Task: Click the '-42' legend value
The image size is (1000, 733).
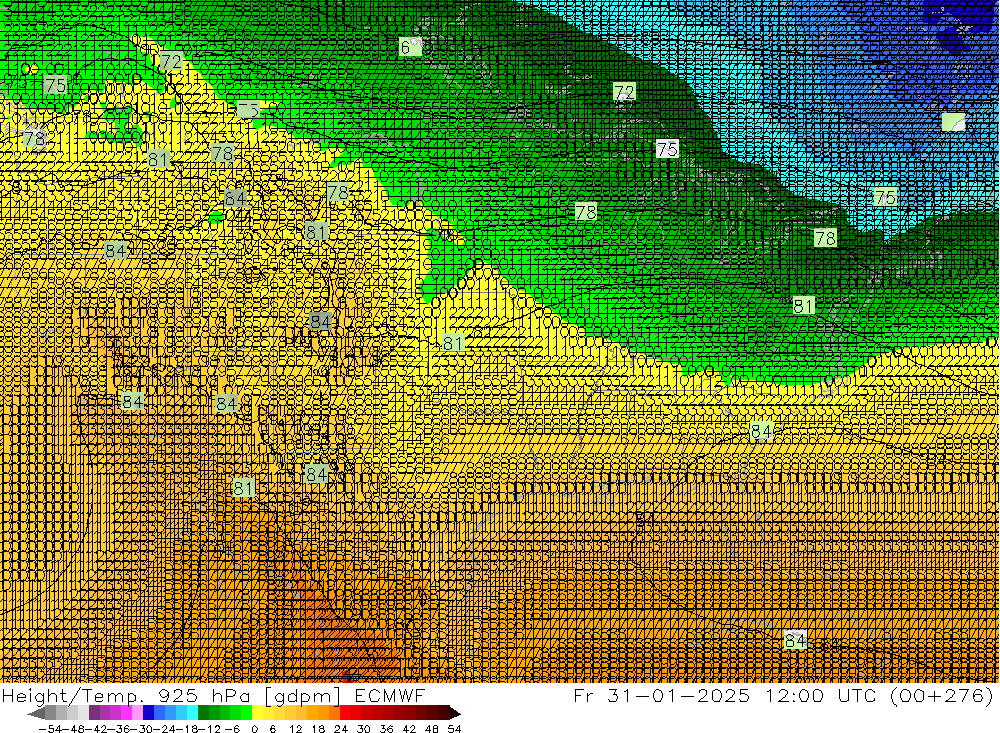Action: 97,729
